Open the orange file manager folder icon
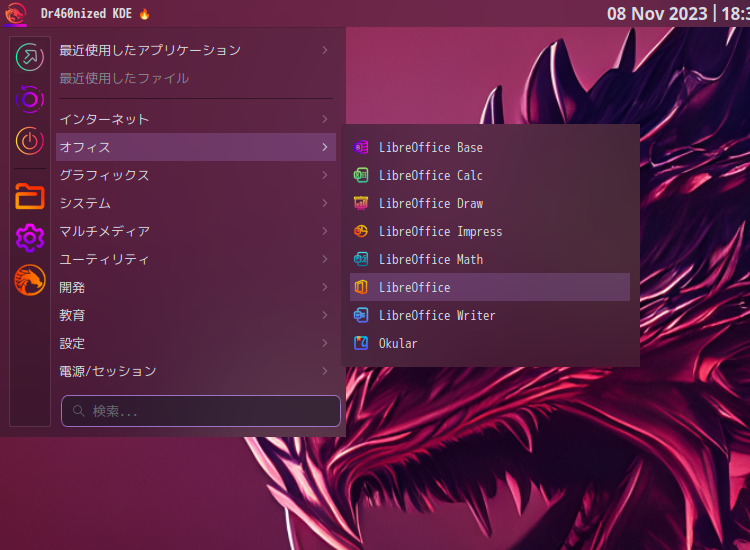Screen dimensions: 750x550 click(x=30, y=196)
